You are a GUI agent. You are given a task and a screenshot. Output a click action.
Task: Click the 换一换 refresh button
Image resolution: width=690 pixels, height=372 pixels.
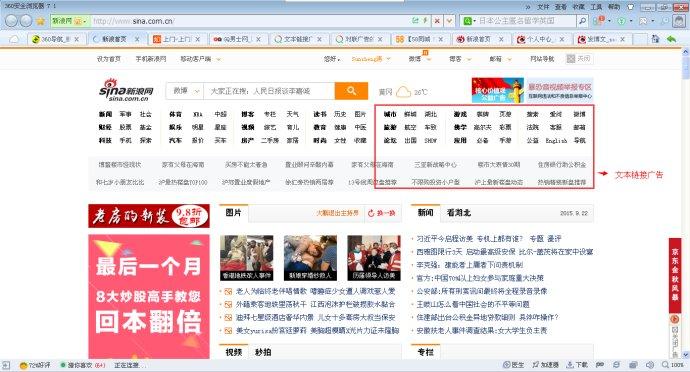[382, 213]
